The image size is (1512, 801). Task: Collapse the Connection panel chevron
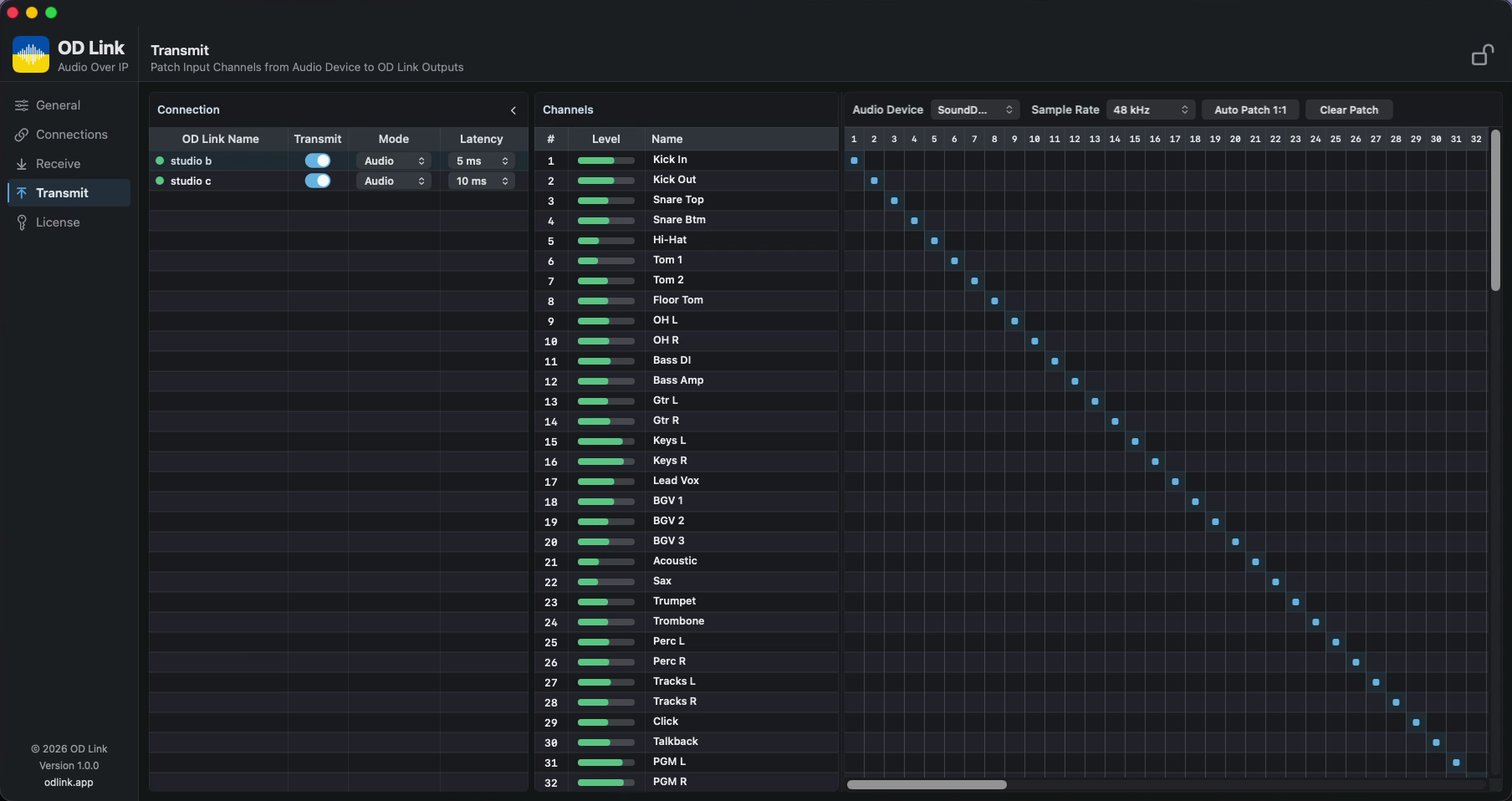pos(513,110)
